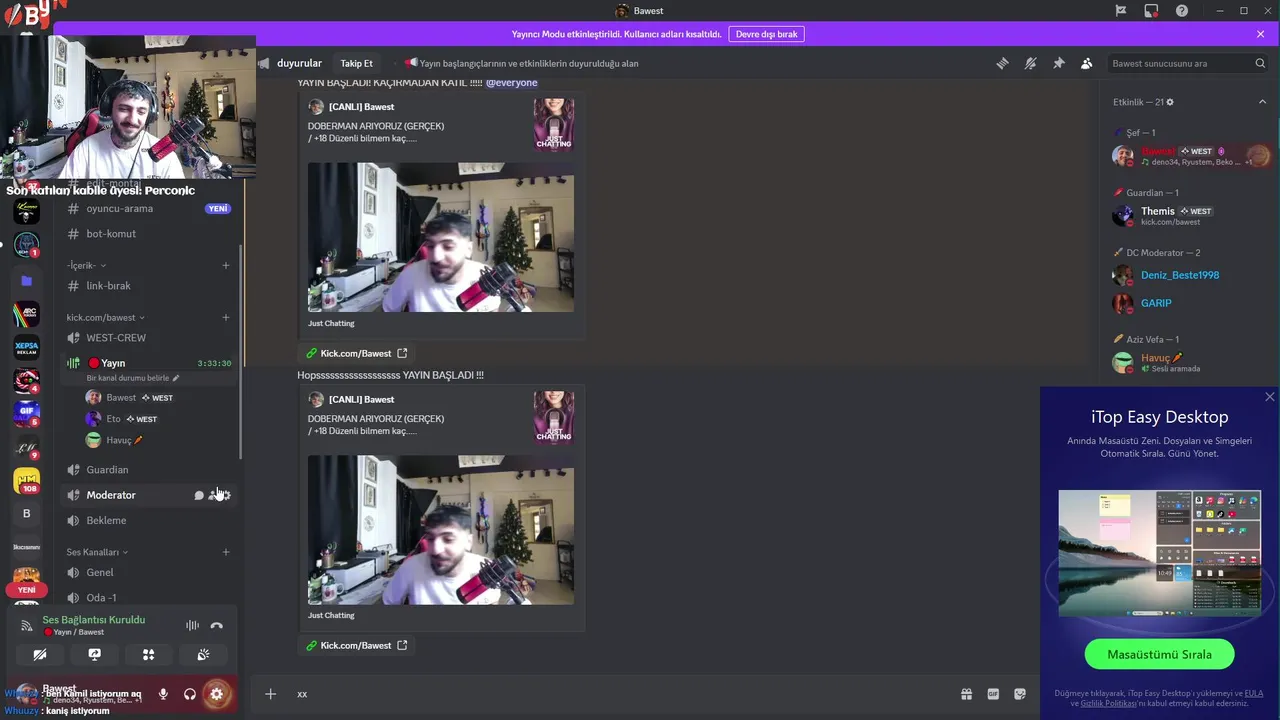Open the B server icon in sidebar
This screenshot has height=720, width=1280.
[x=27, y=514]
